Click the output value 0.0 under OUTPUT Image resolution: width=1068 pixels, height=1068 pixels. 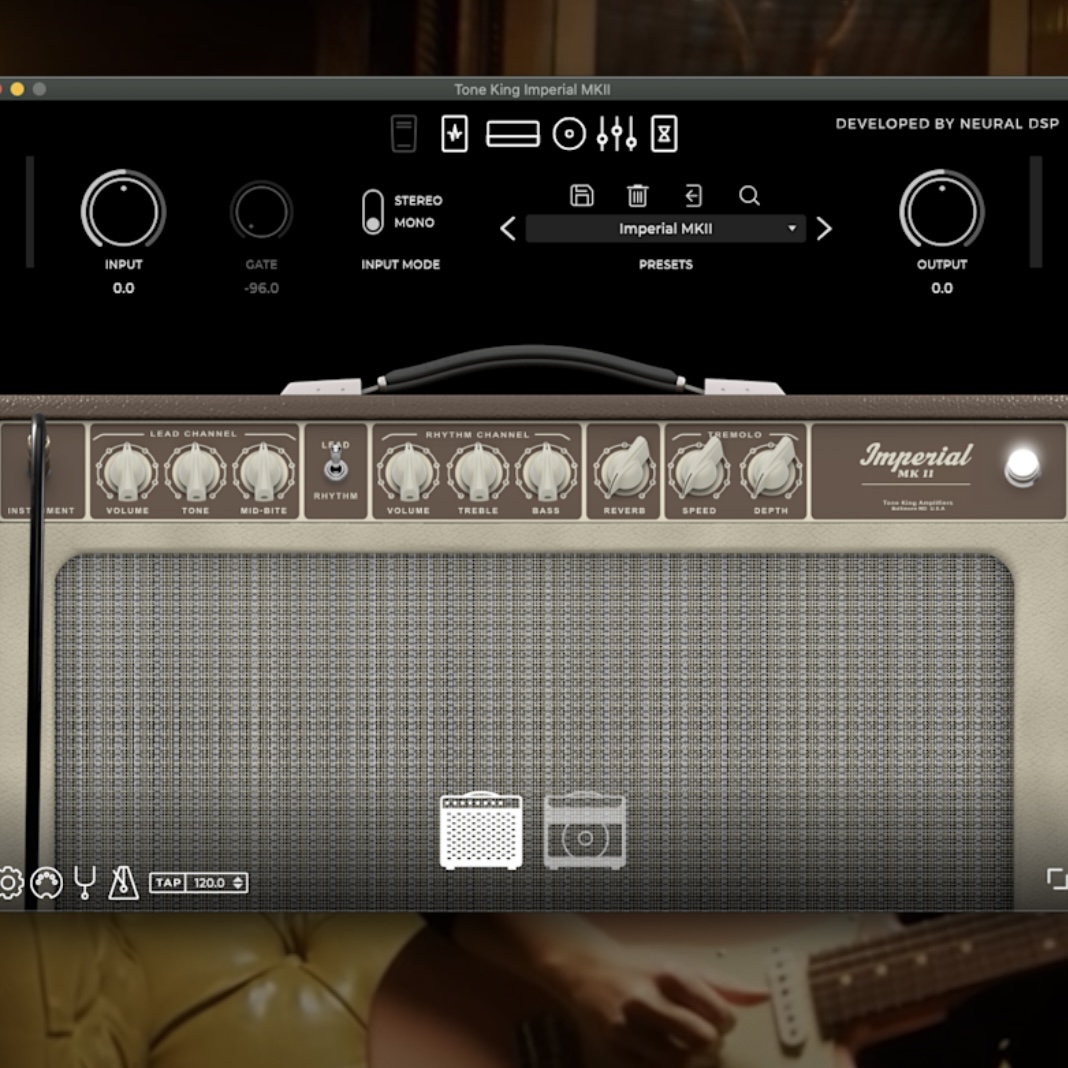pos(942,288)
